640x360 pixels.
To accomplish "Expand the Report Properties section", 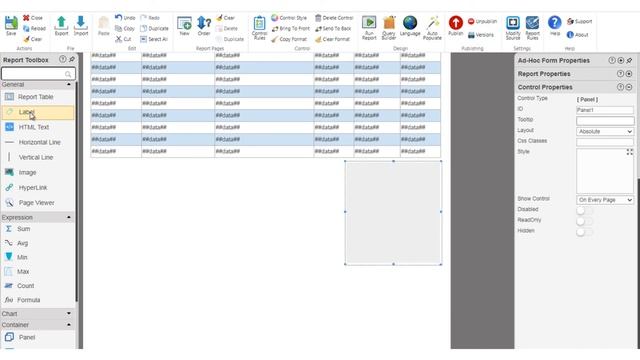I will 629,74.
